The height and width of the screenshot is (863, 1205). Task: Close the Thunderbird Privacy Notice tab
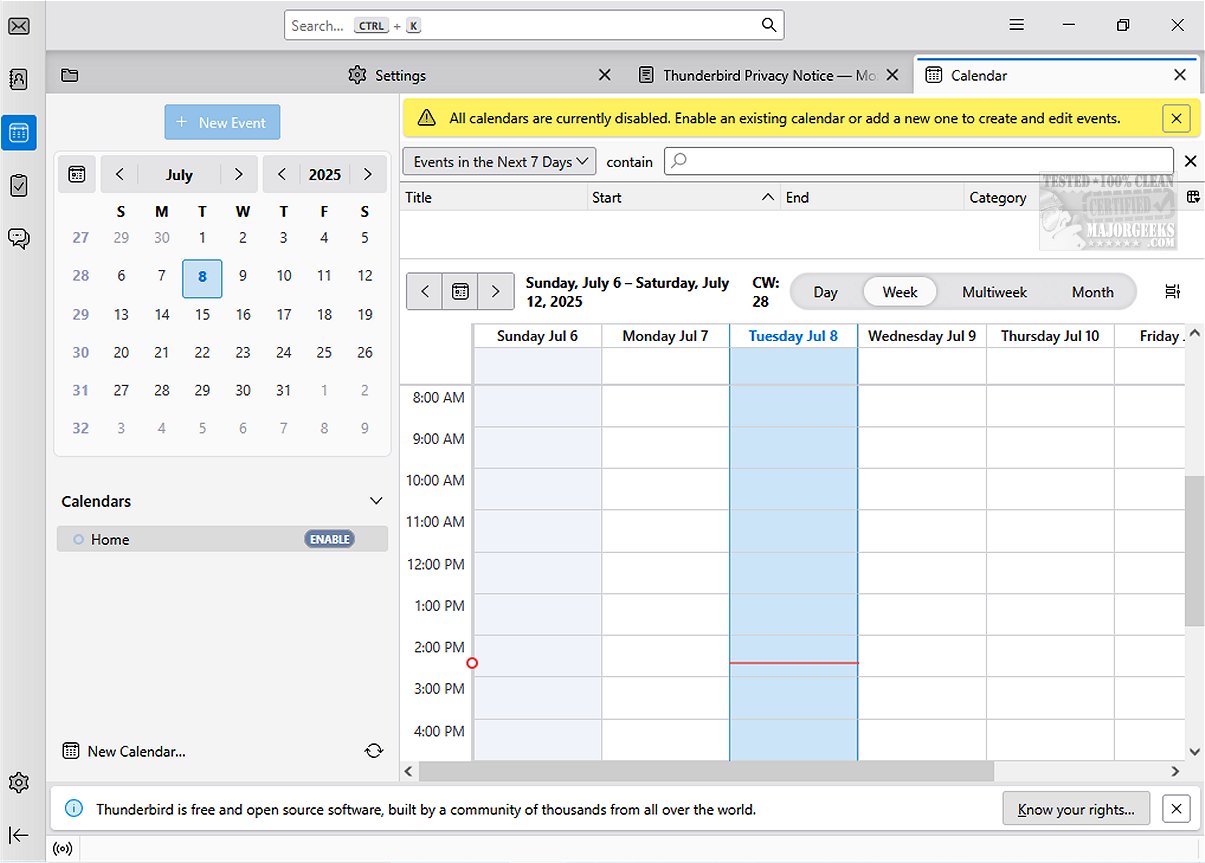[x=893, y=75]
